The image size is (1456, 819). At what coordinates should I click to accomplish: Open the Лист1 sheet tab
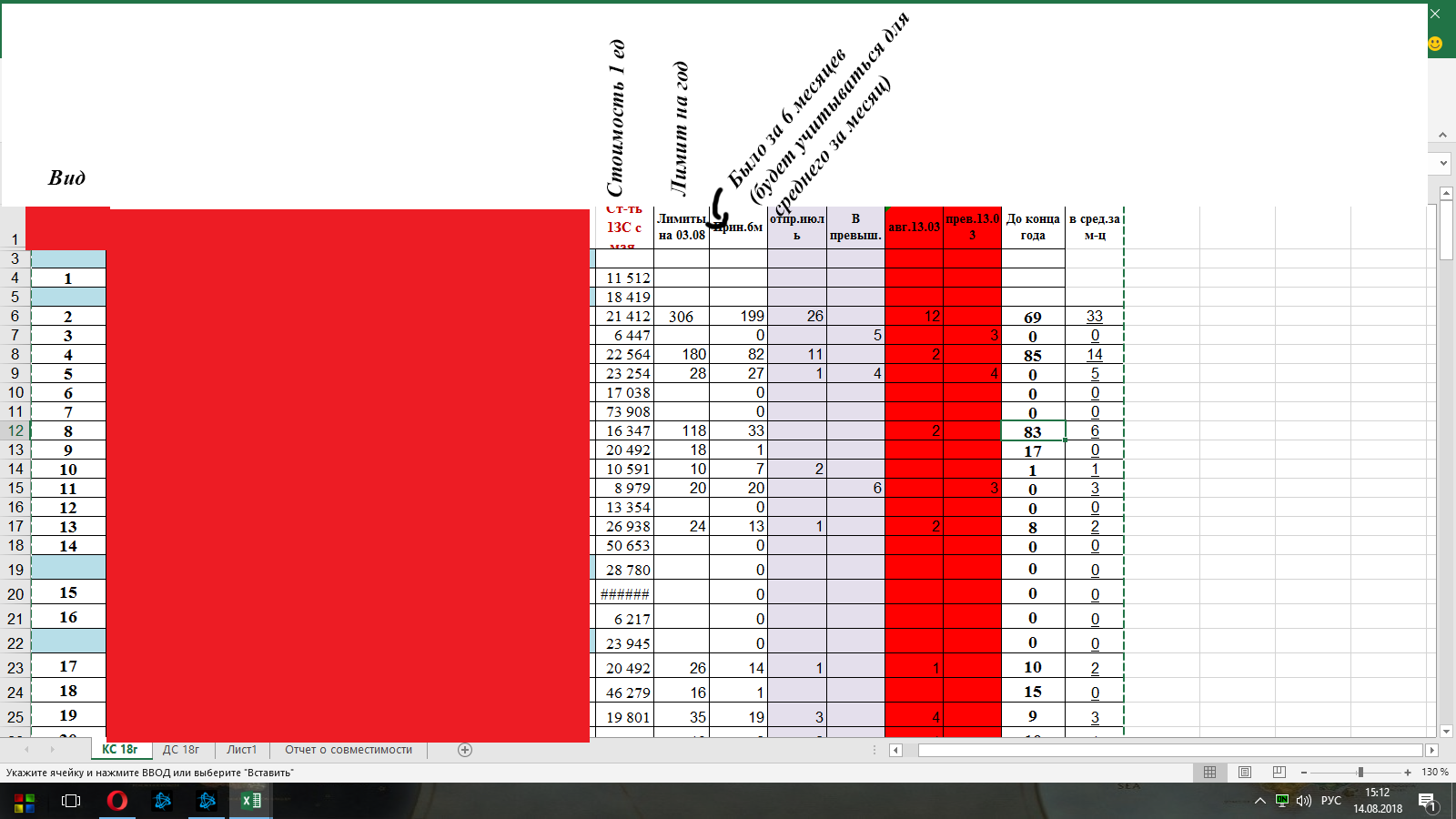242,750
